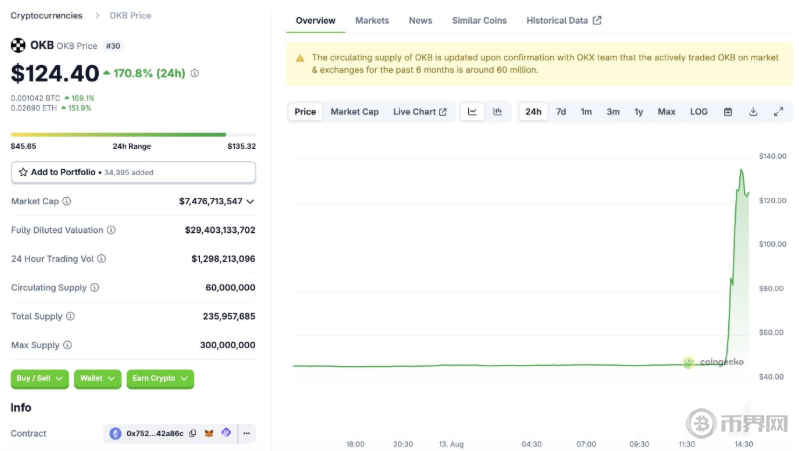Click the MetaMask fox icon
The width and height of the screenshot is (799, 451).
209,434
